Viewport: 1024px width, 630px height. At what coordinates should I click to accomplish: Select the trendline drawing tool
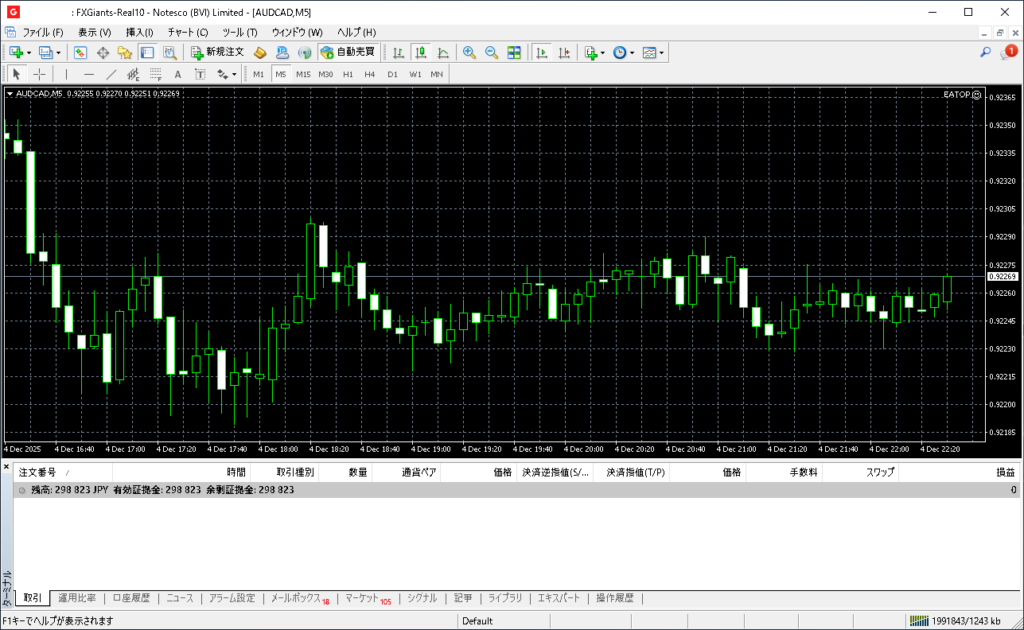click(x=111, y=74)
